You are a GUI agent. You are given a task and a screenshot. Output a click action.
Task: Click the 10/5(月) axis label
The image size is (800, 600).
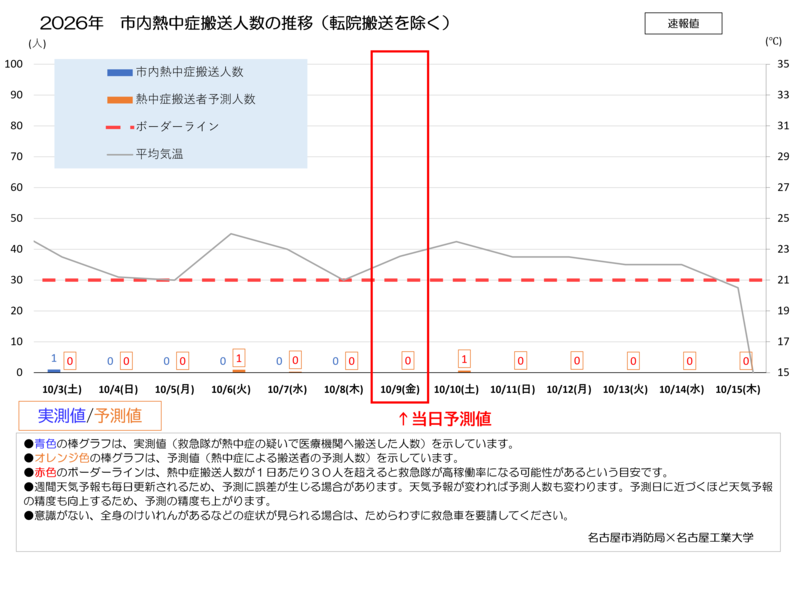(174, 389)
